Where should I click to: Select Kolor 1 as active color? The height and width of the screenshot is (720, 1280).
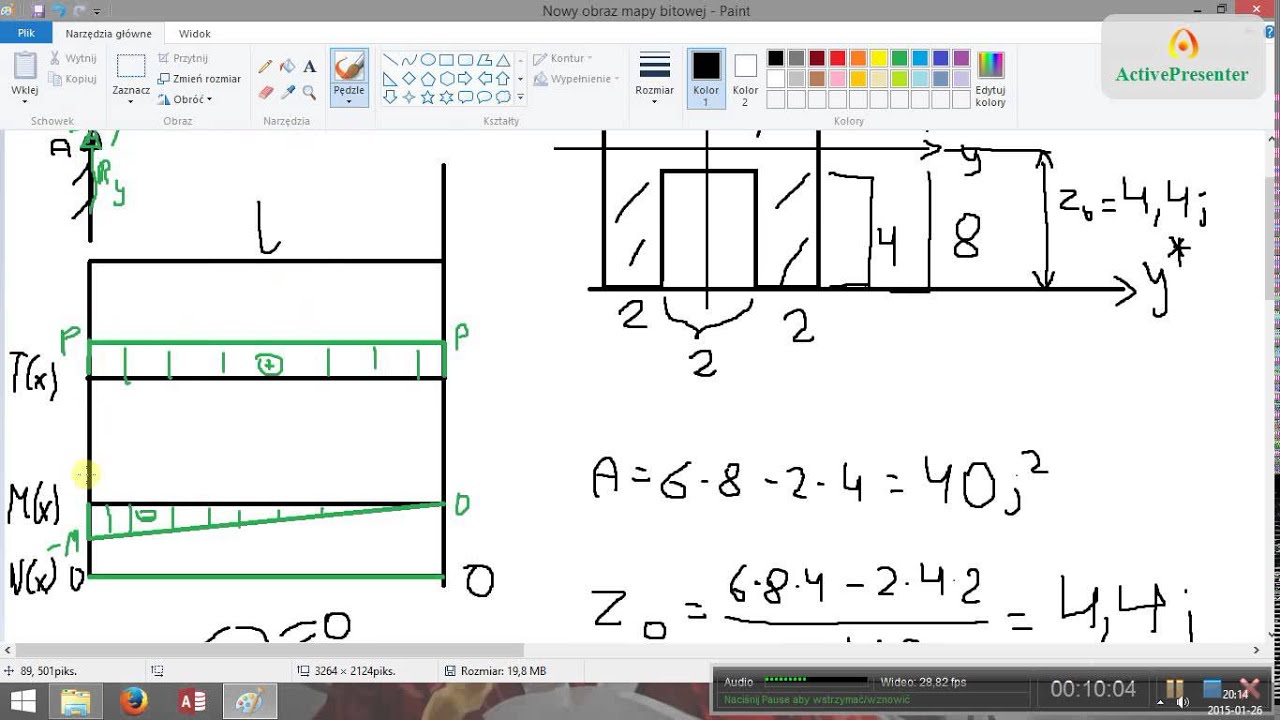[x=706, y=79]
